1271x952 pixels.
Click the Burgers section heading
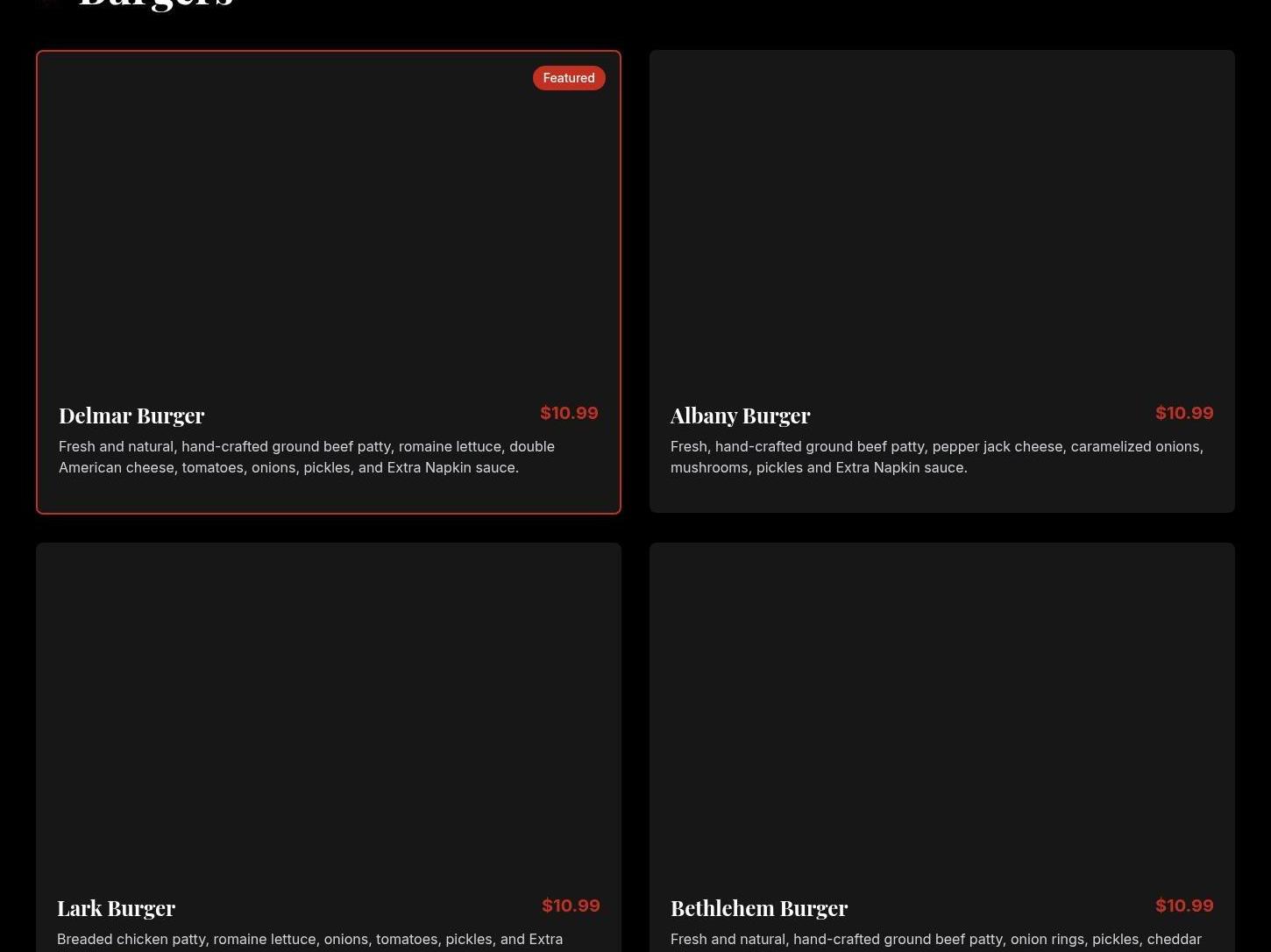(156, 4)
